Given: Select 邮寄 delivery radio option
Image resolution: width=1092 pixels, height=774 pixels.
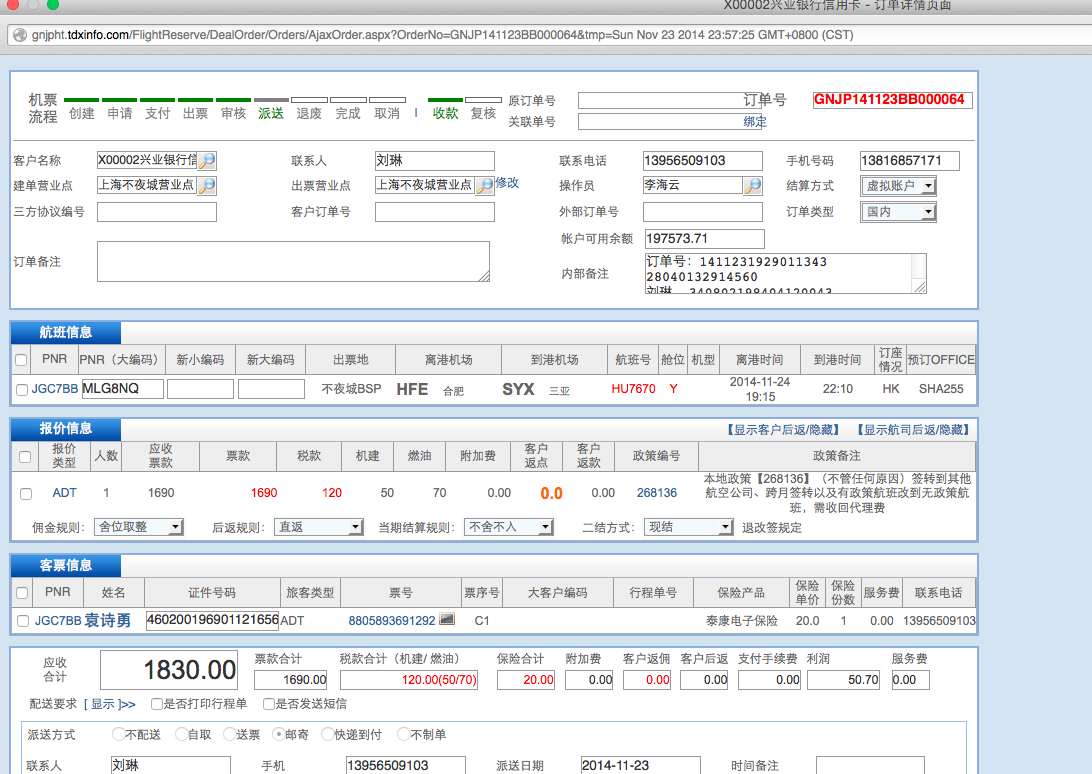Looking at the screenshot, I should coord(279,734).
